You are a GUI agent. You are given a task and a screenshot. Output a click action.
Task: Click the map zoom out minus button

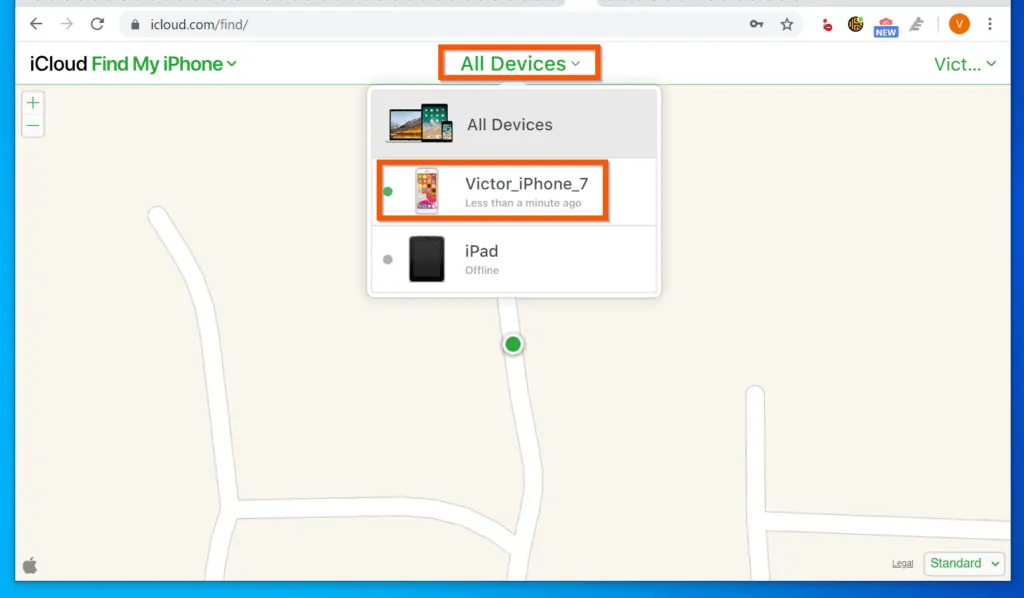click(33, 126)
